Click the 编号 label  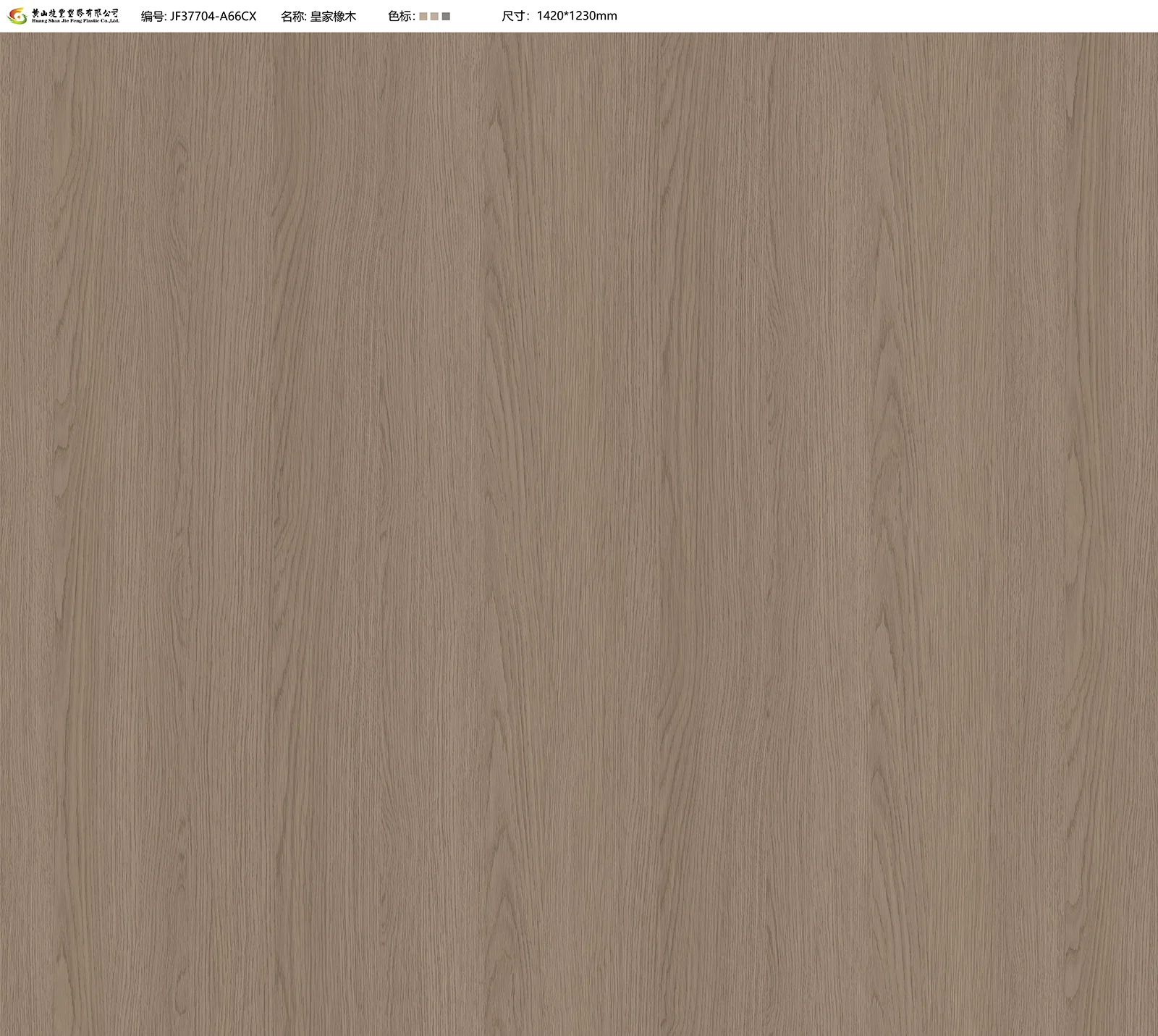pos(152,16)
